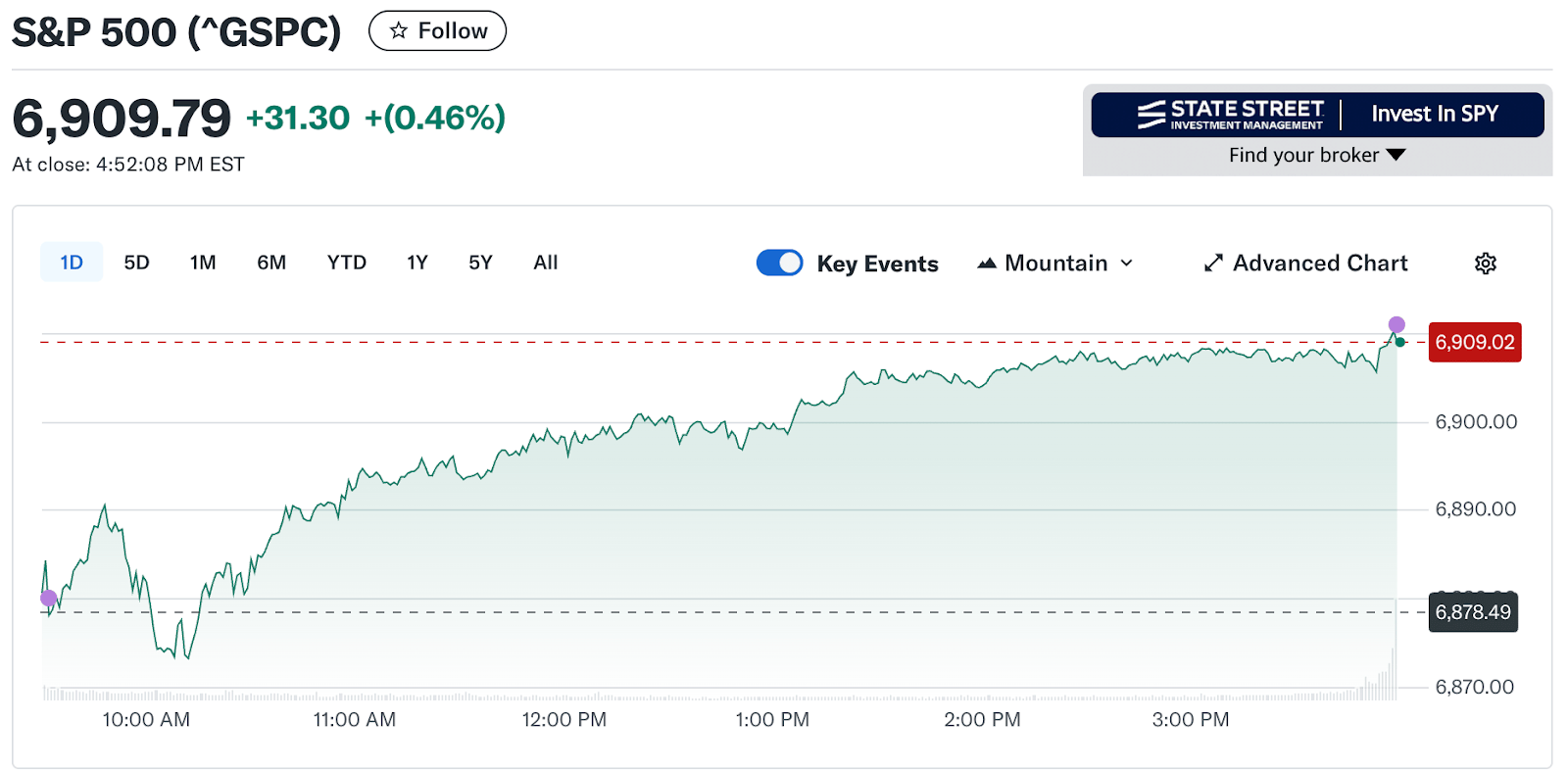Show the All time range
The image size is (1568, 770).
coord(546,263)
